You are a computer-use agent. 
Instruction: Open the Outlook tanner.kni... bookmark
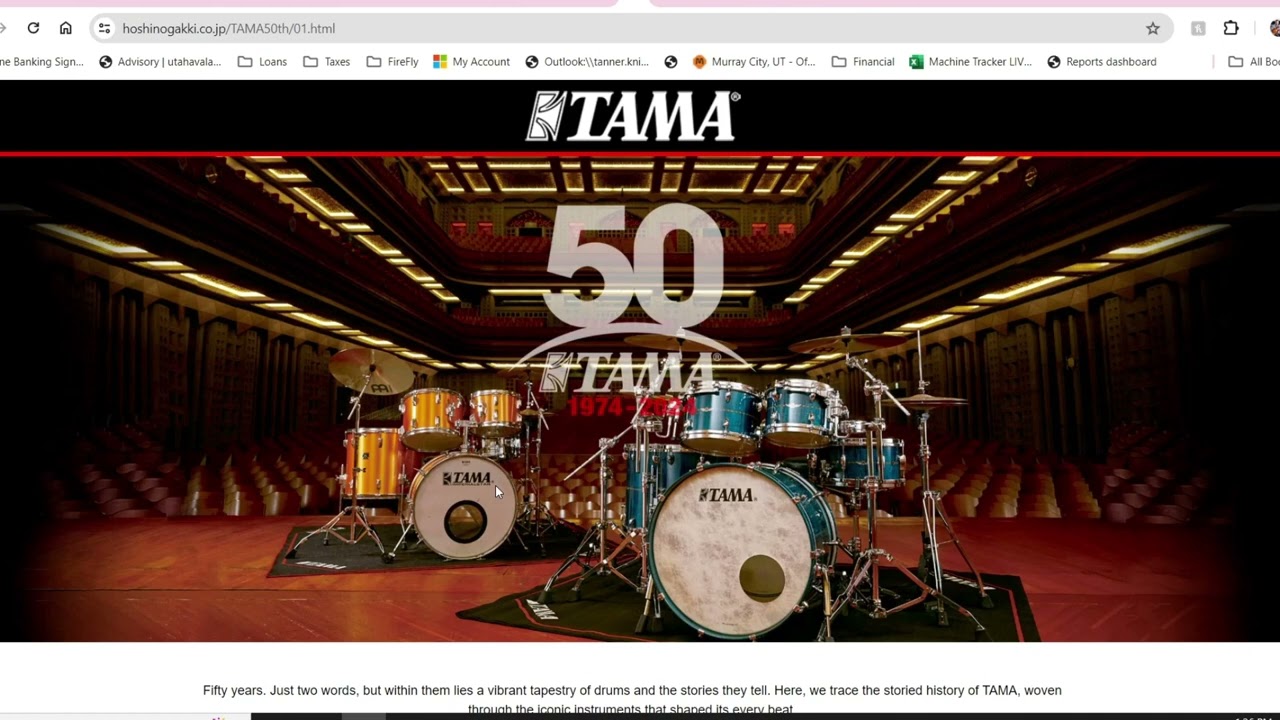(x=587, y=62)
